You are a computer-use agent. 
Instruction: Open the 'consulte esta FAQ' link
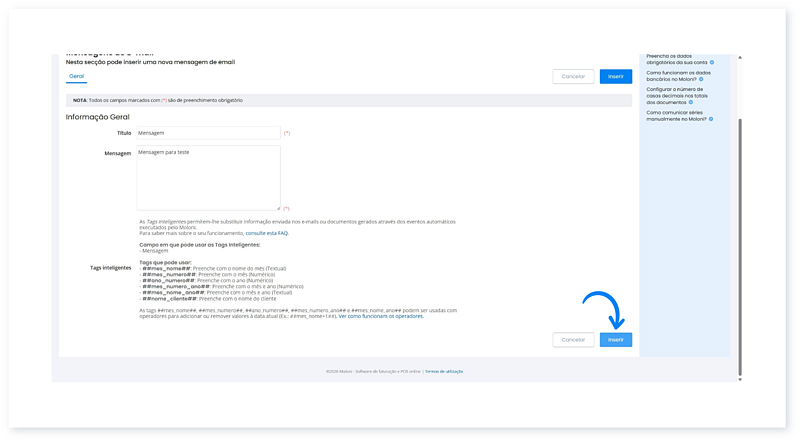tap(266, 232)
